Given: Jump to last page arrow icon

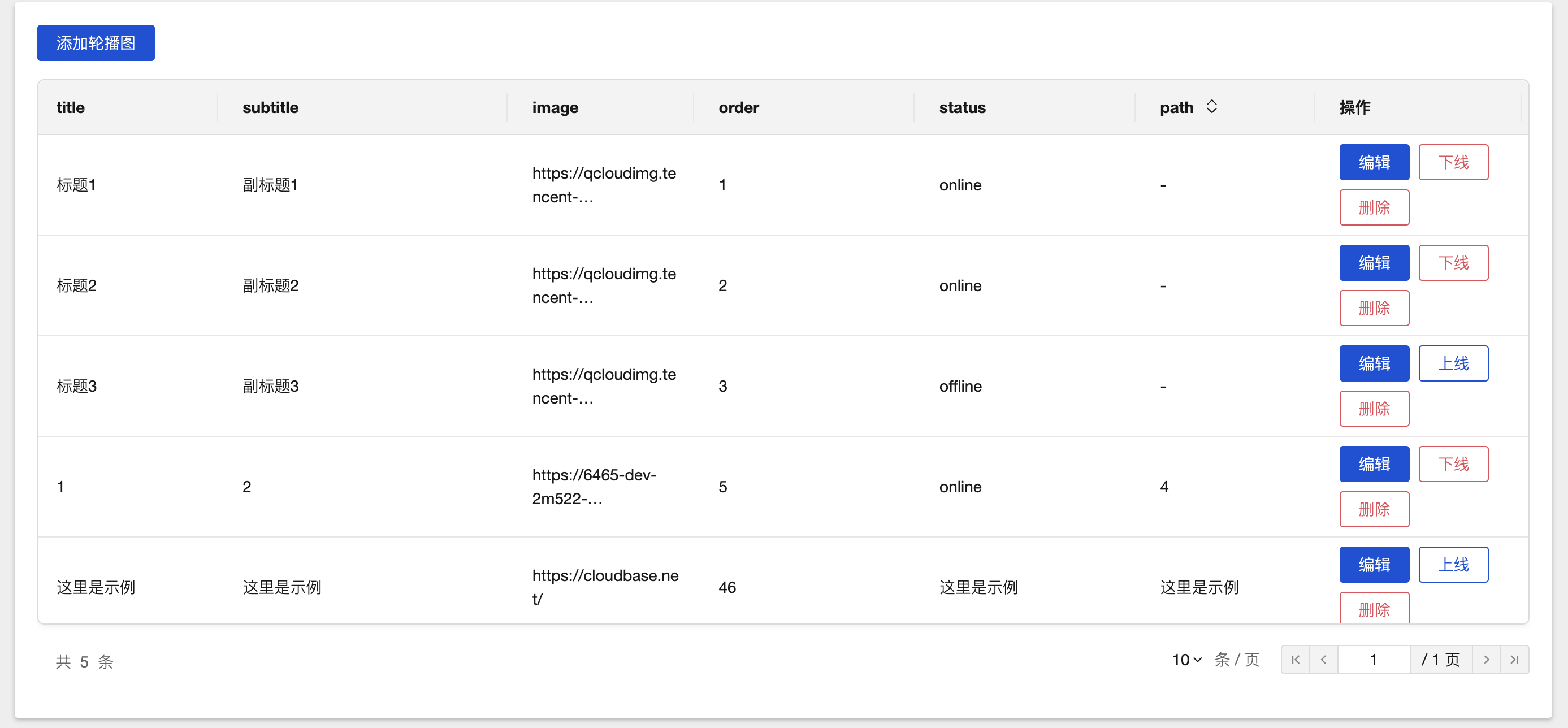Looking at the screenshot, I should (x=1514, y=660).
